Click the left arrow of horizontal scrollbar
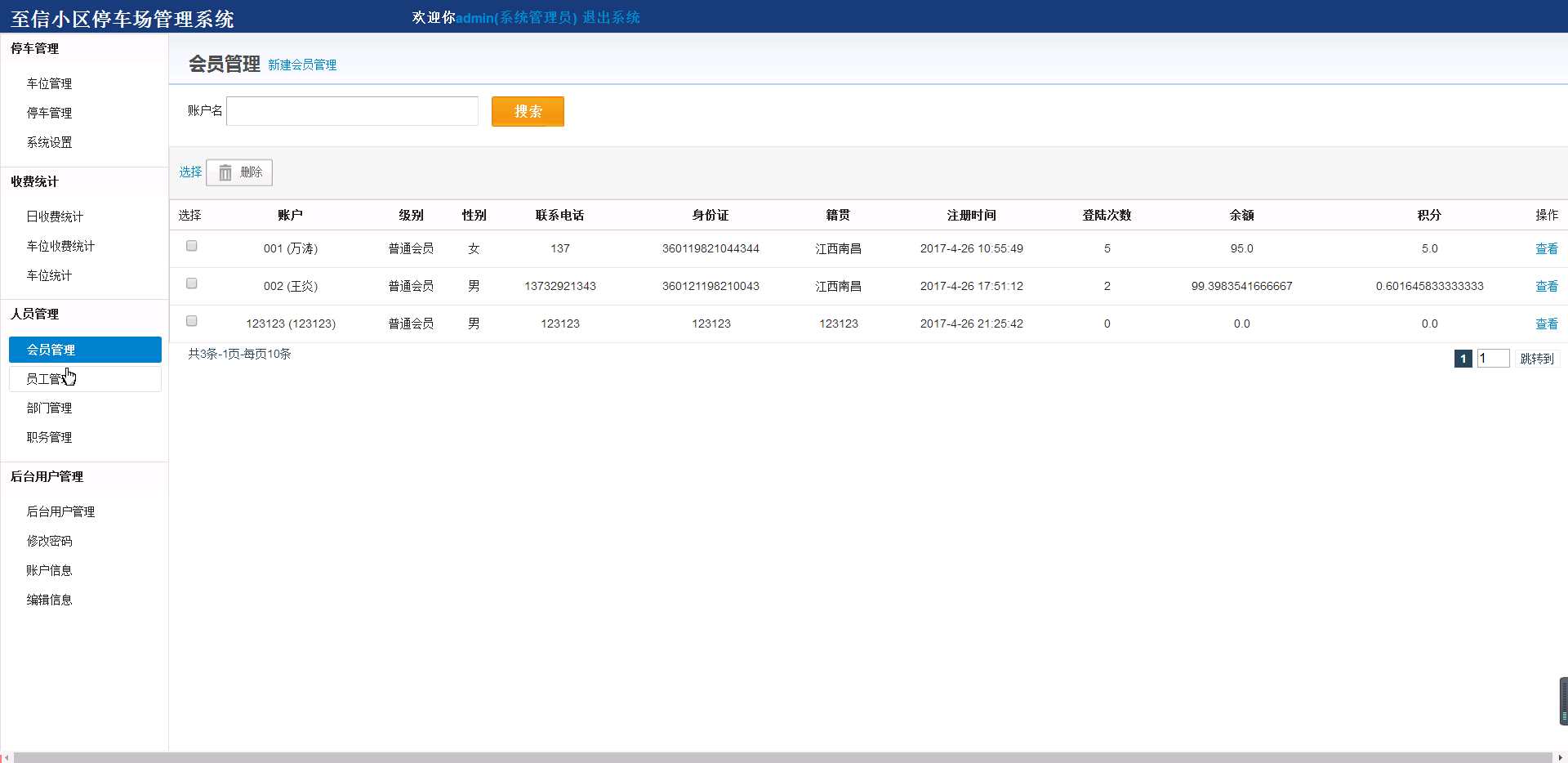The height and width of the screenshot is (763, 1568). pyautogui.click(x=7, y=757)
